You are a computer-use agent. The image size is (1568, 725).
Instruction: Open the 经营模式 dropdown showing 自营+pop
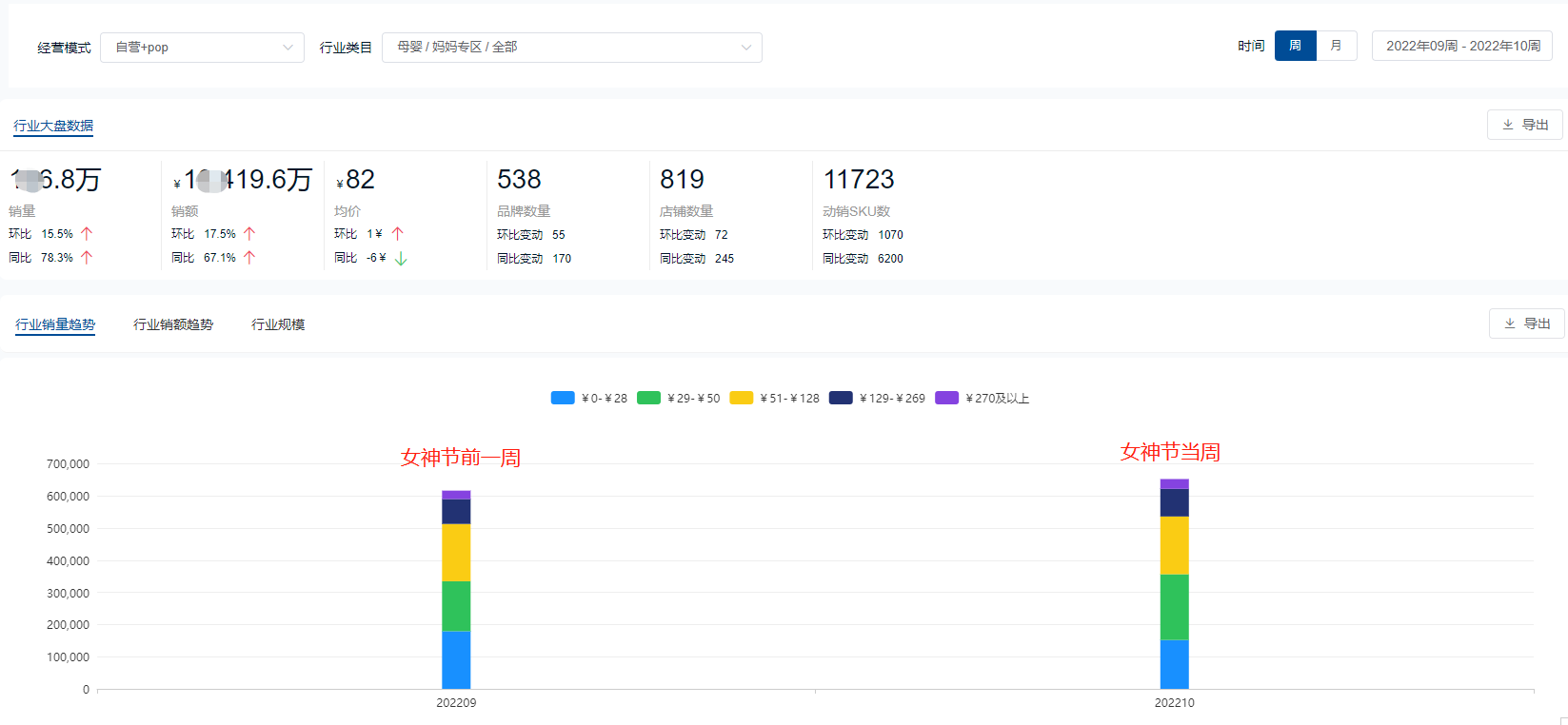point(202,48)
